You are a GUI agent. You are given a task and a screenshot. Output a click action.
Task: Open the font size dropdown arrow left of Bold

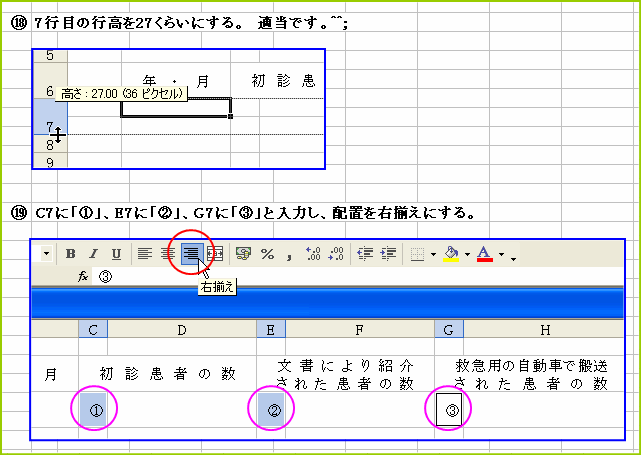[46, 254]
